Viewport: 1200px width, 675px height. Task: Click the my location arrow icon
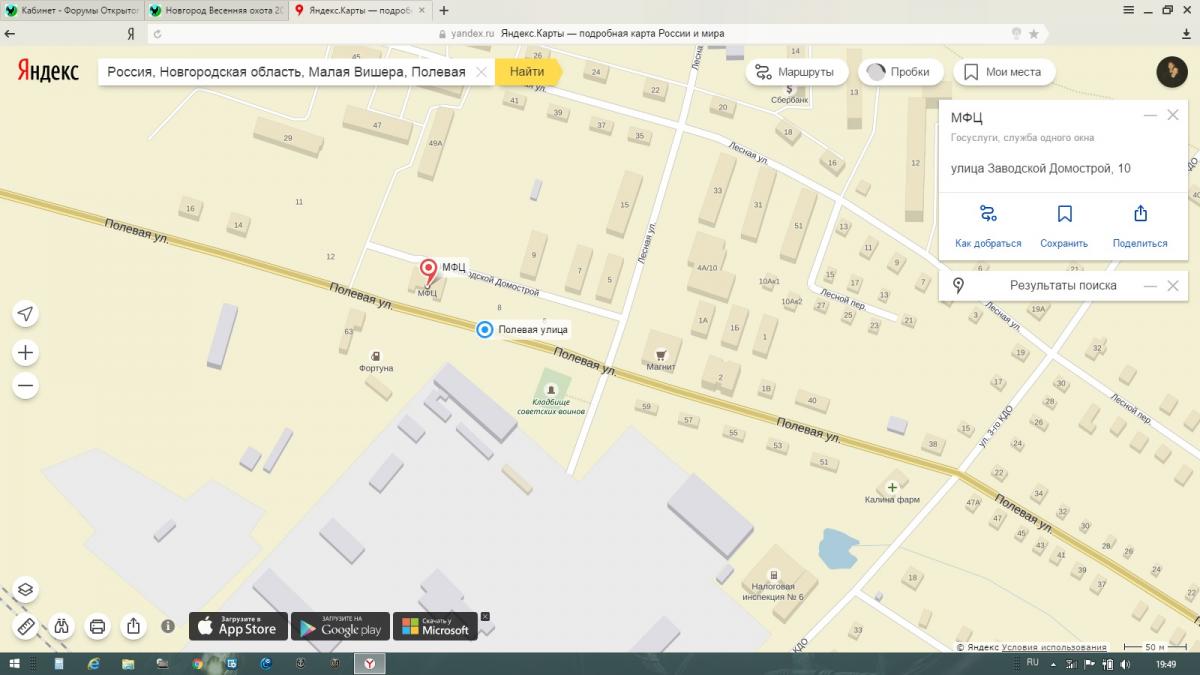(26, 314)
